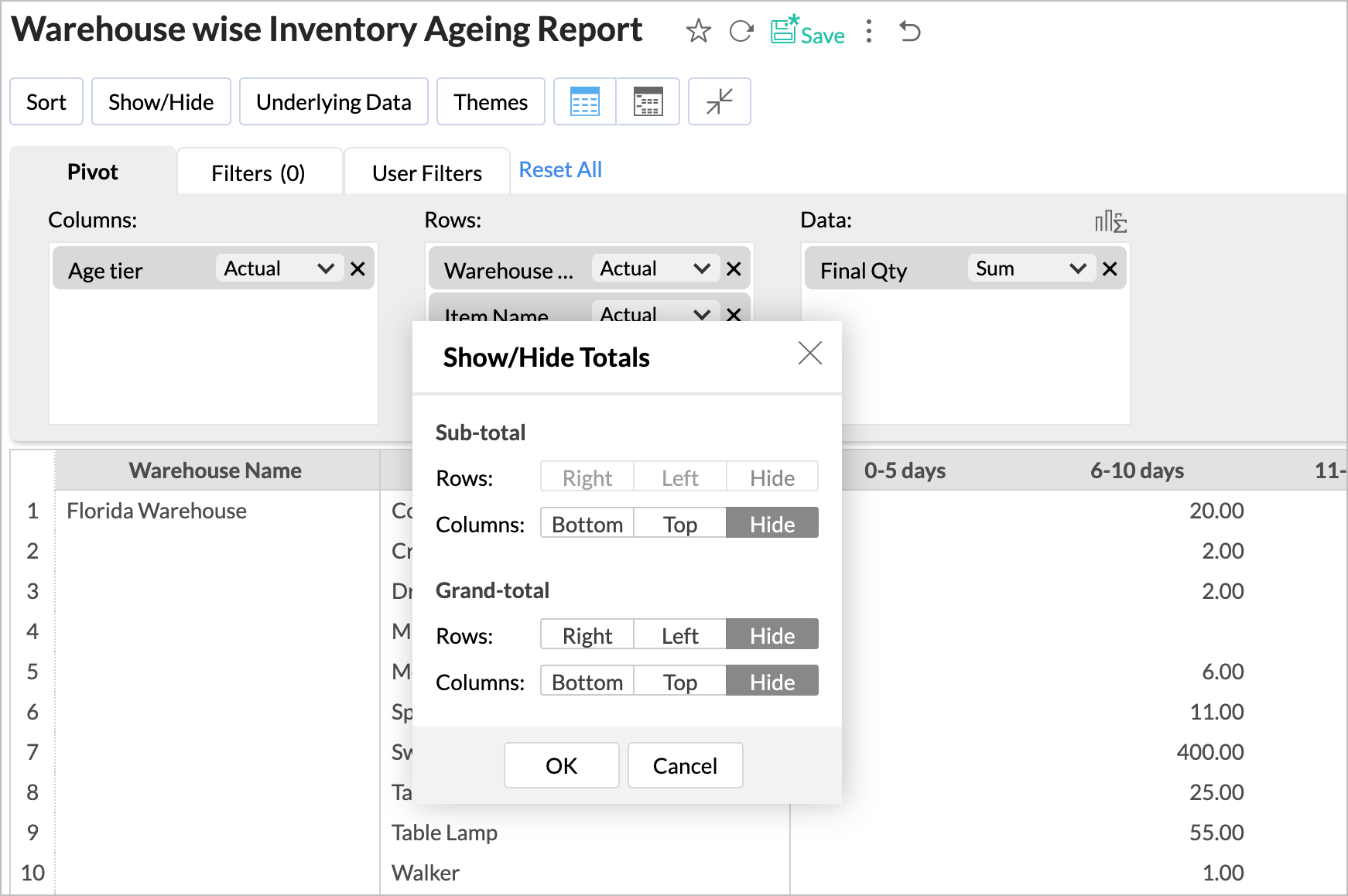Viewport: 1348px width, 896px height.
Task: Click the Reset All link
Action: (x=560, y=169)
